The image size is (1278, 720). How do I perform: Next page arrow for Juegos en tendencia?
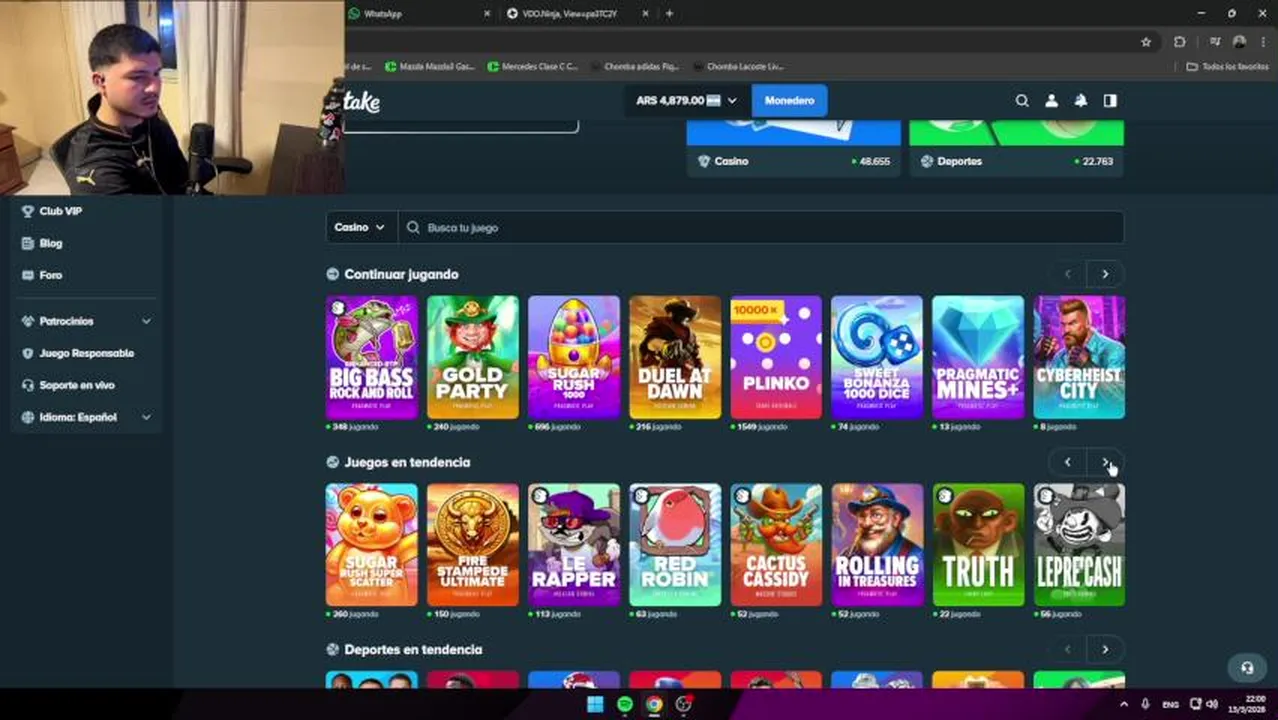[x=1105, y=462]
